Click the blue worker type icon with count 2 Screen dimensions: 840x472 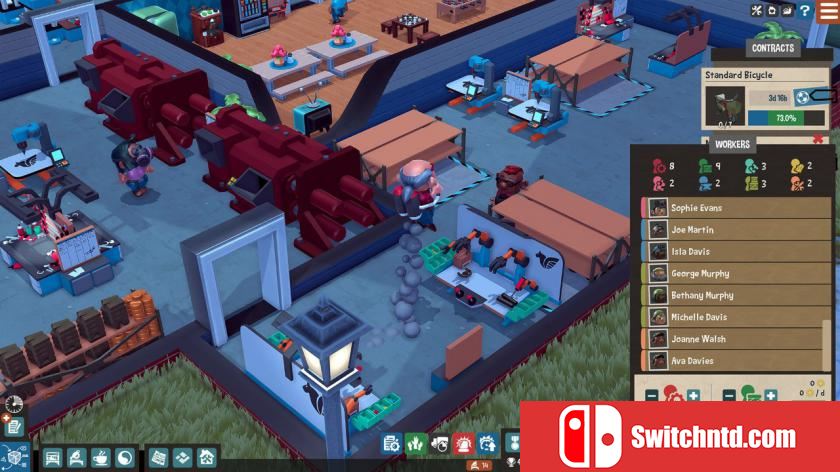(706, 184)
